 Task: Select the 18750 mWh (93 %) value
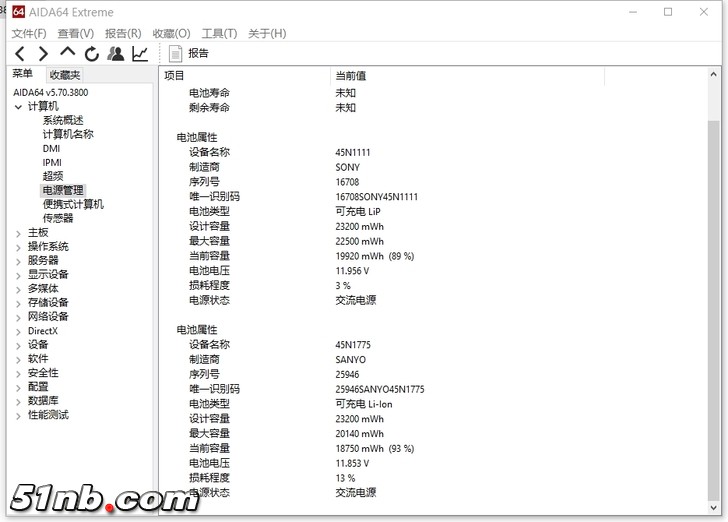pos(374,449)
